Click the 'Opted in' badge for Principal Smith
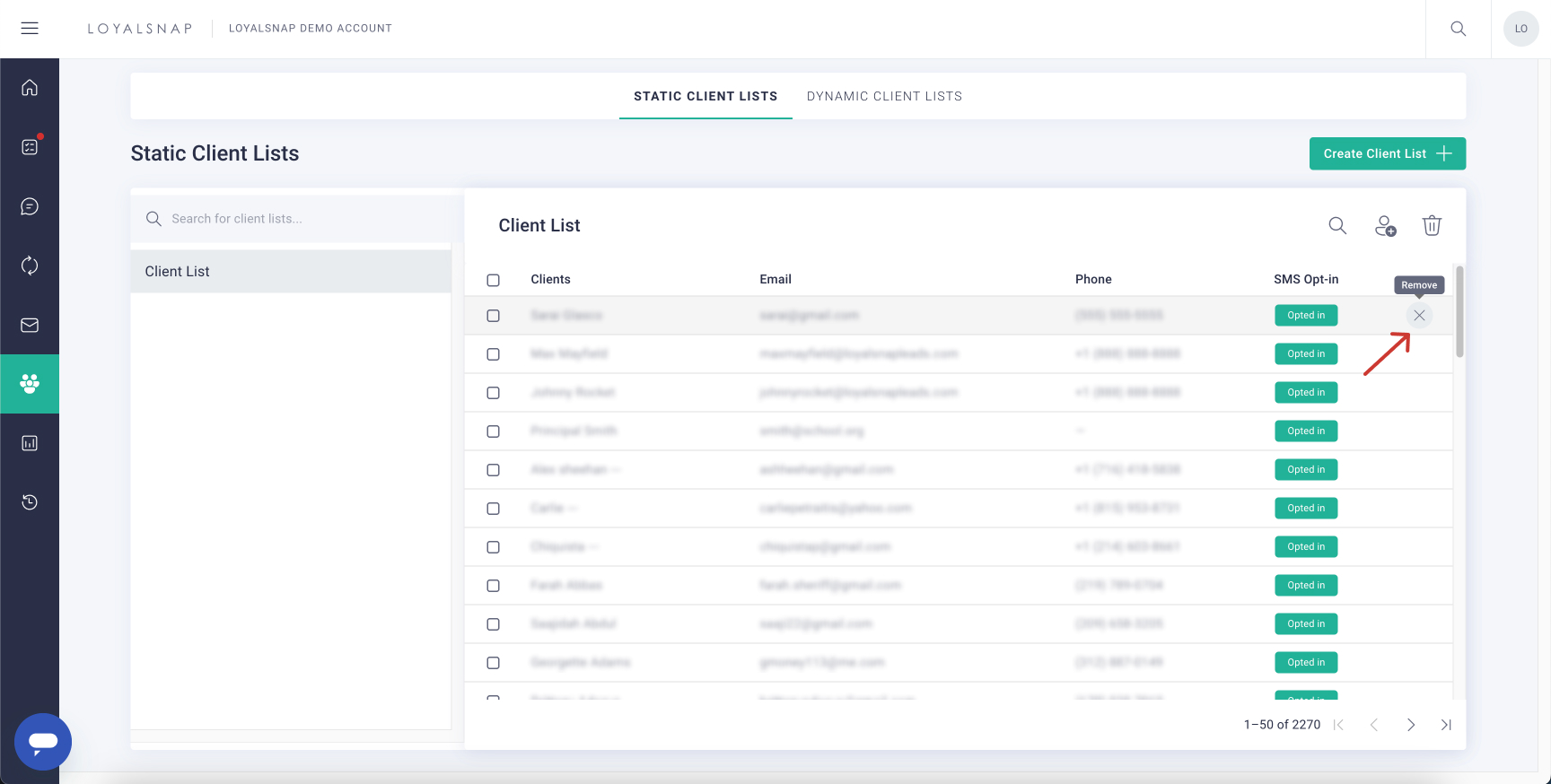This screenshot has height=784, width=1551. coord(1306,431)
